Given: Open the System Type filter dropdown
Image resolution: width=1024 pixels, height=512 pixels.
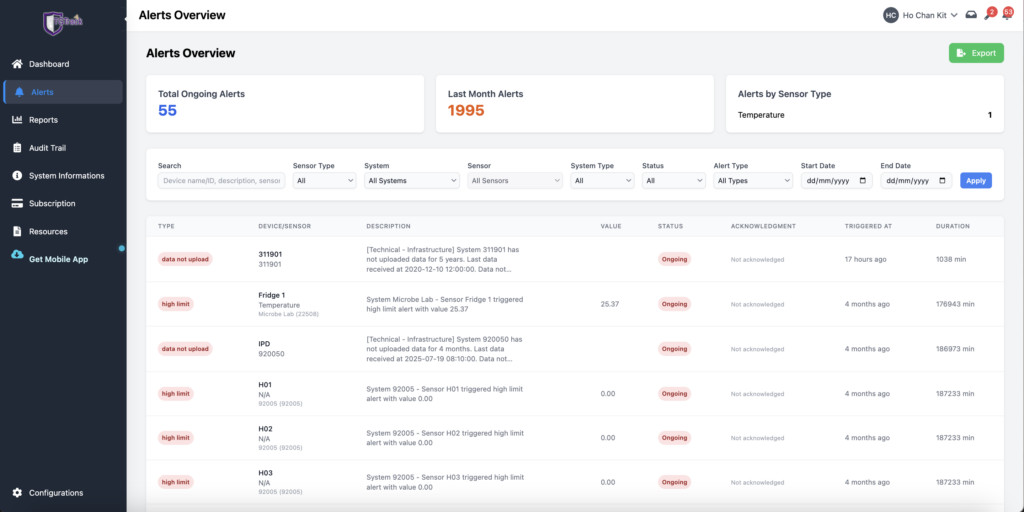Looking at the screenshot, I should pos(601,181).
